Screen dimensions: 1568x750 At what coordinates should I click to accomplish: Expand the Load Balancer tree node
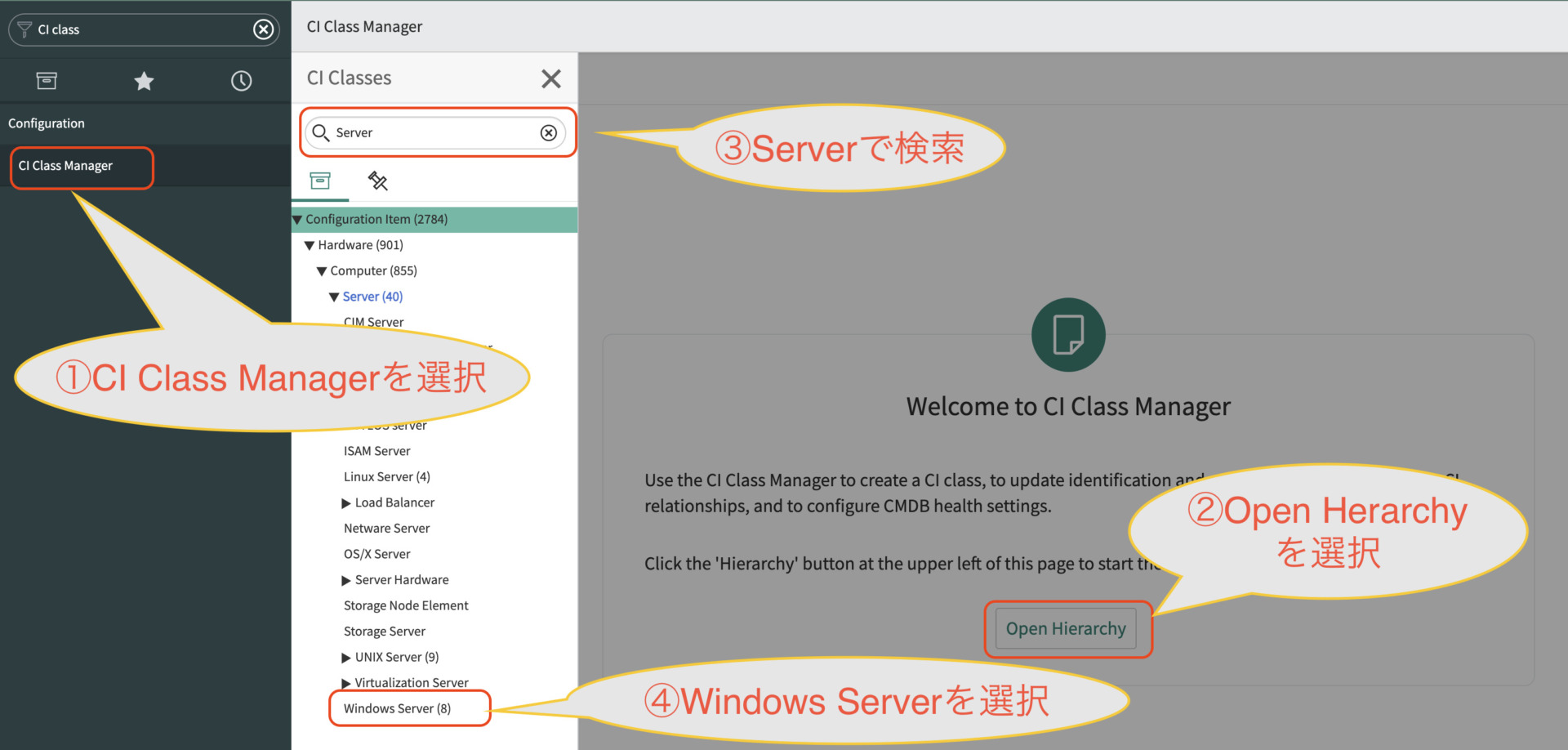(345, 502)
